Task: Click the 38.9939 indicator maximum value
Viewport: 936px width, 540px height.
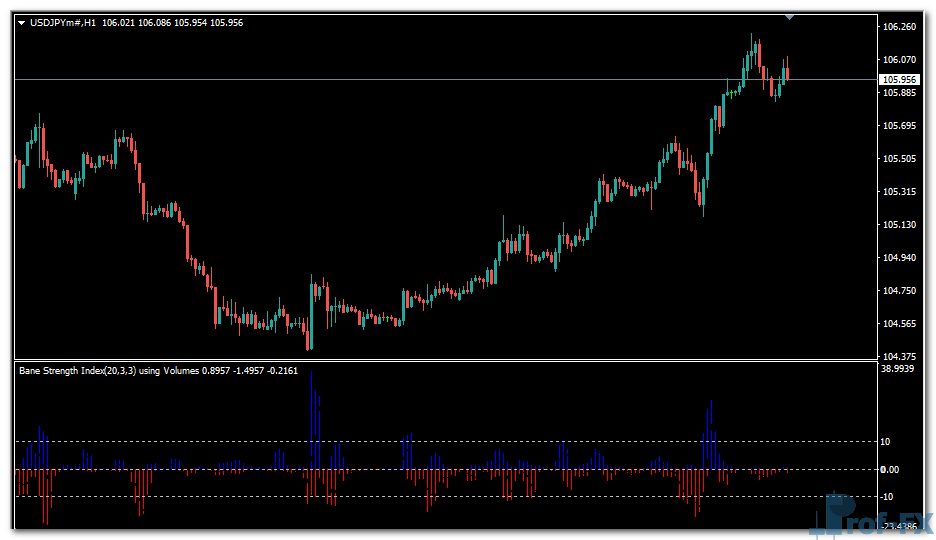Action: pyautogui.click(x=899, y=369)
